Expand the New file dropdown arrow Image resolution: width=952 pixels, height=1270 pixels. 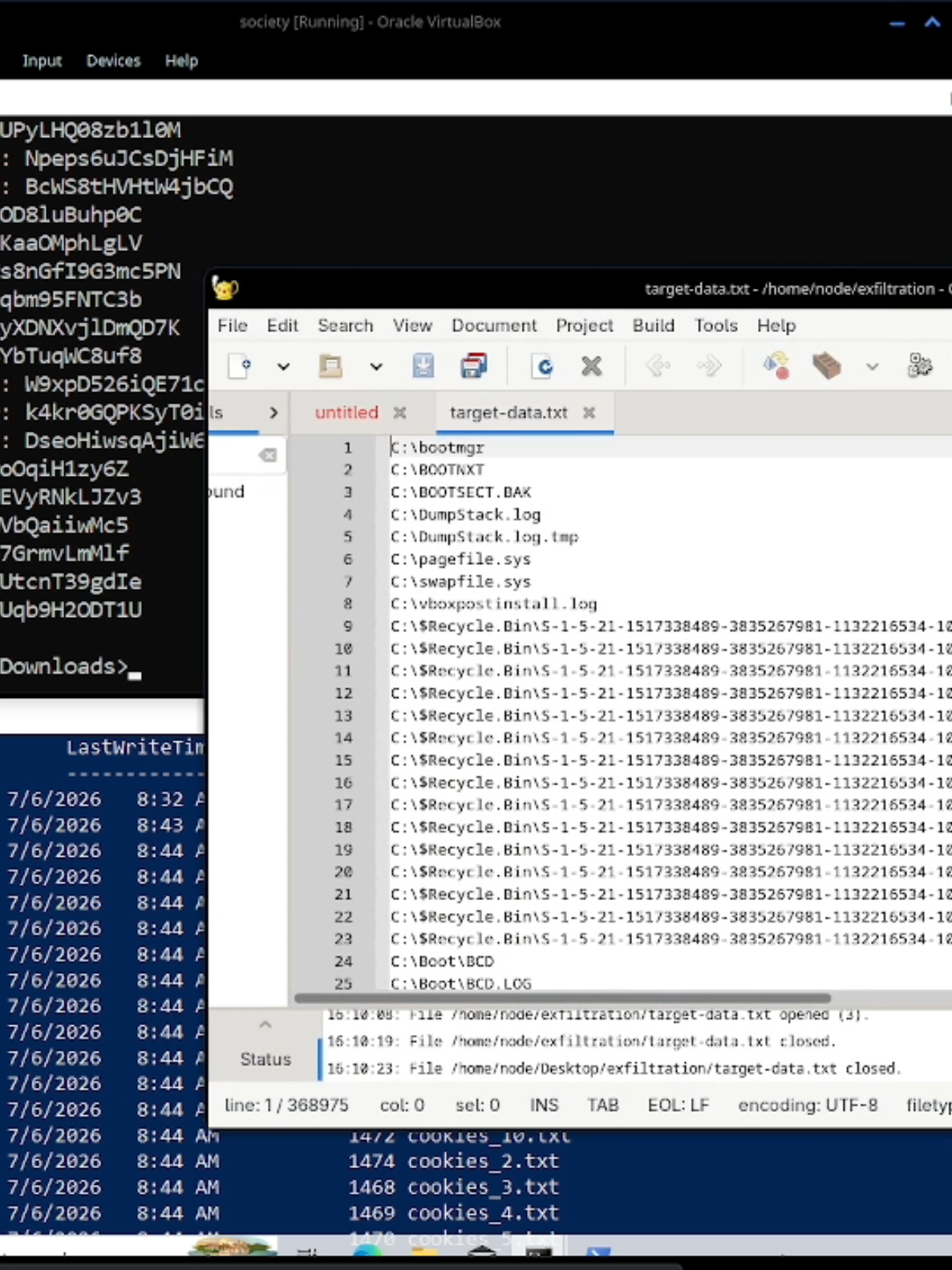pos(283,367)
